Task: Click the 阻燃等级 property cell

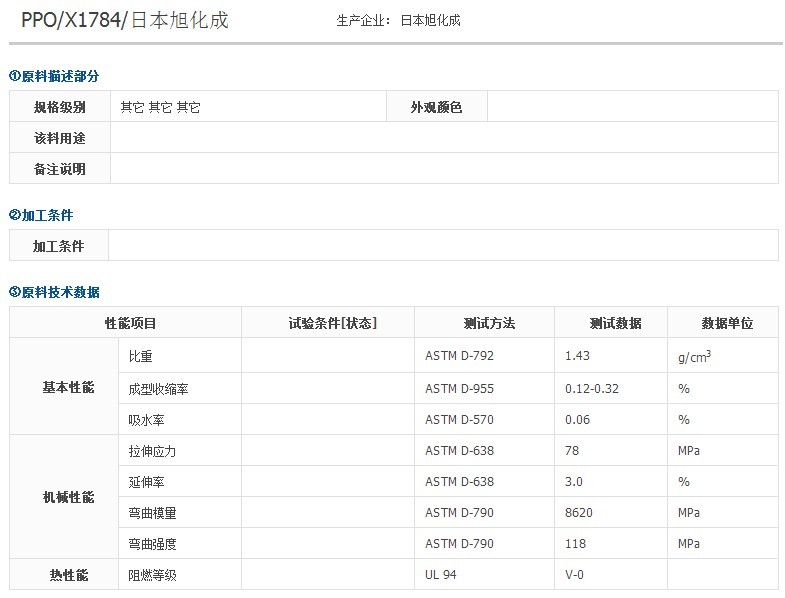Action: [x=180, y=574]
